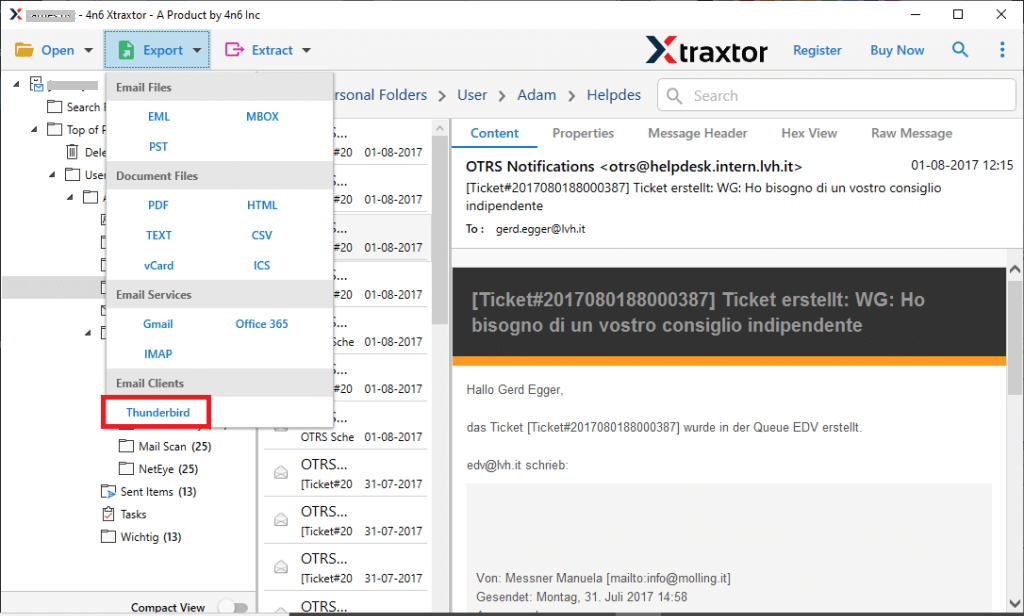
Task: Click the Search input field above the email list
Action: 835,95
